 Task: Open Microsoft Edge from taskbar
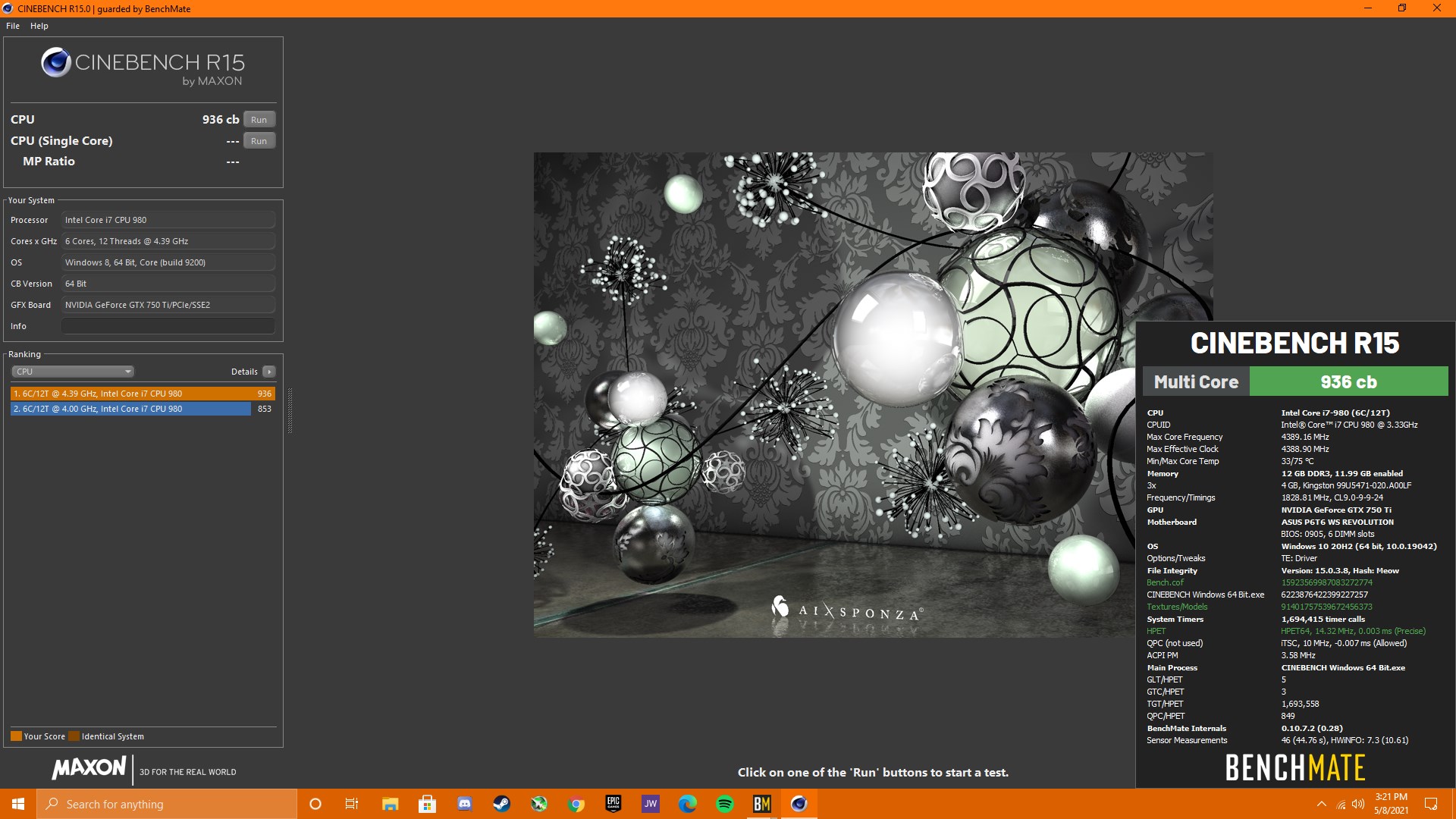(687, 804)
